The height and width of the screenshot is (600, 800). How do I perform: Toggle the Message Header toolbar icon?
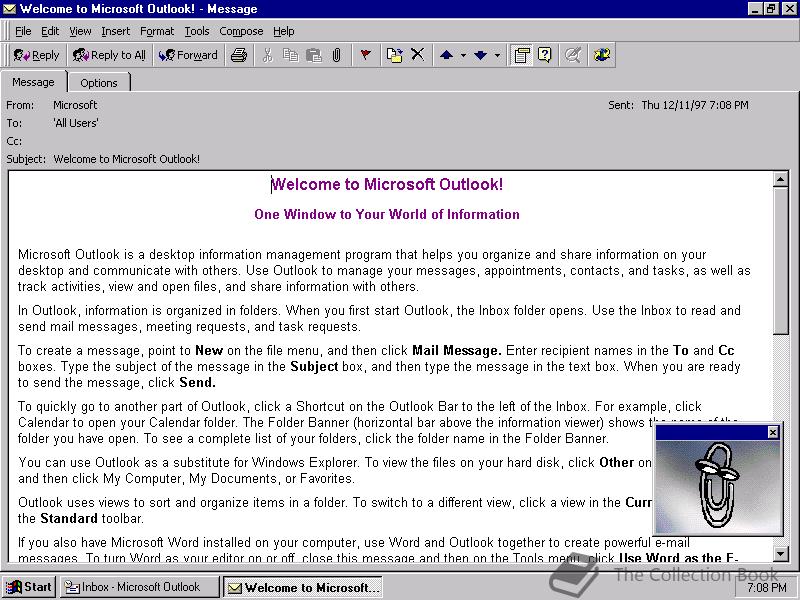[521, 55]
